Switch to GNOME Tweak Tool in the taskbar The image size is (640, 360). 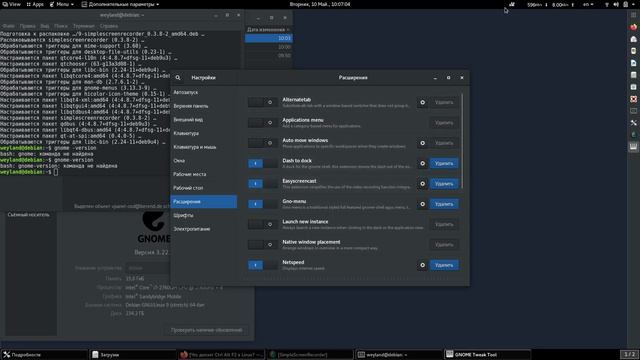pyautogui.click(x=488, y=355)
